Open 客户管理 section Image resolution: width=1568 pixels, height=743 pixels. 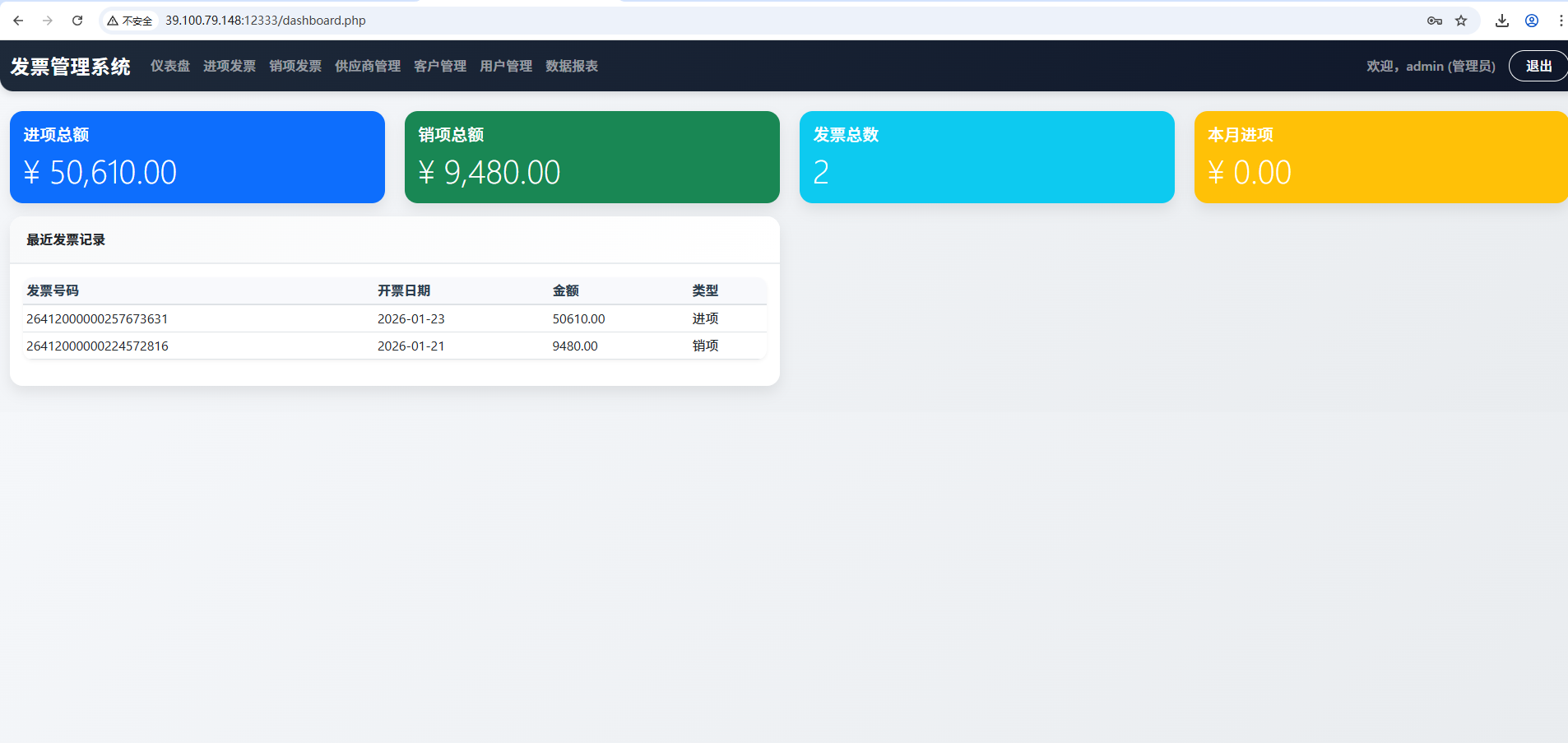tap(440, 66)
